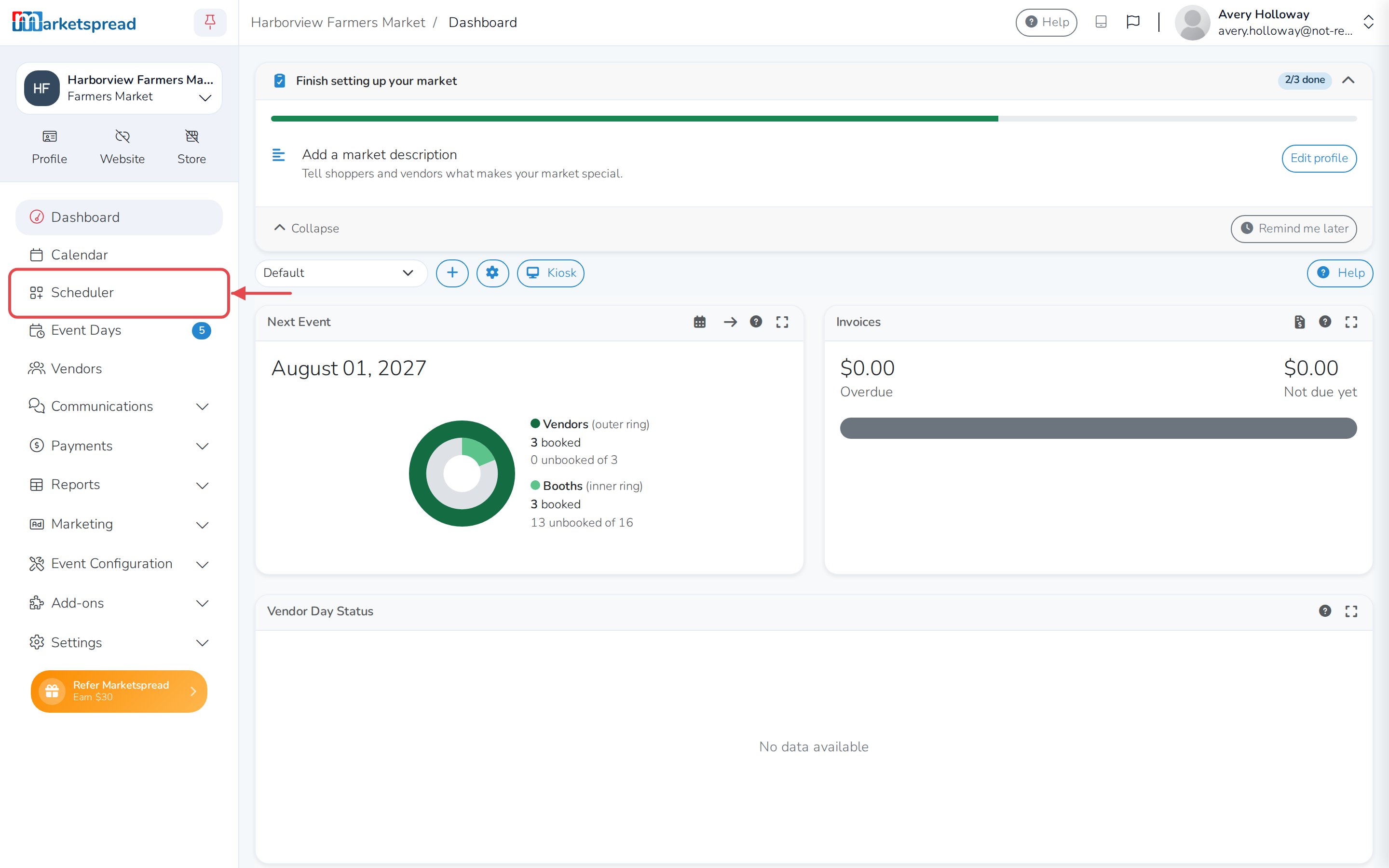The image size is (1389, 868).
Task: Open Kiosk mode button
Action: (550, 273)
